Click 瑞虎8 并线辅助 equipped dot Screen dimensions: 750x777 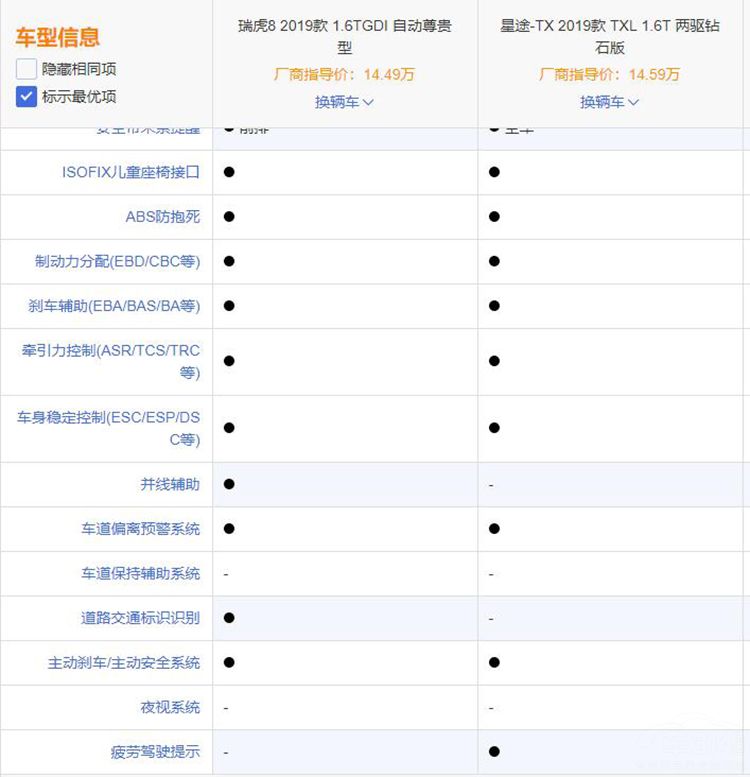(x=229, y=484)
